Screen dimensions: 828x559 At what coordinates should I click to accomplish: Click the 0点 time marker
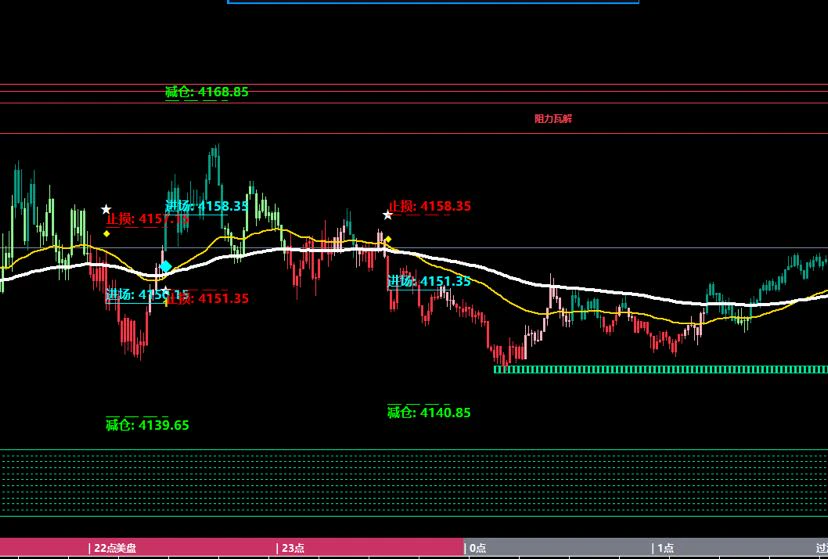pos(475,548)
